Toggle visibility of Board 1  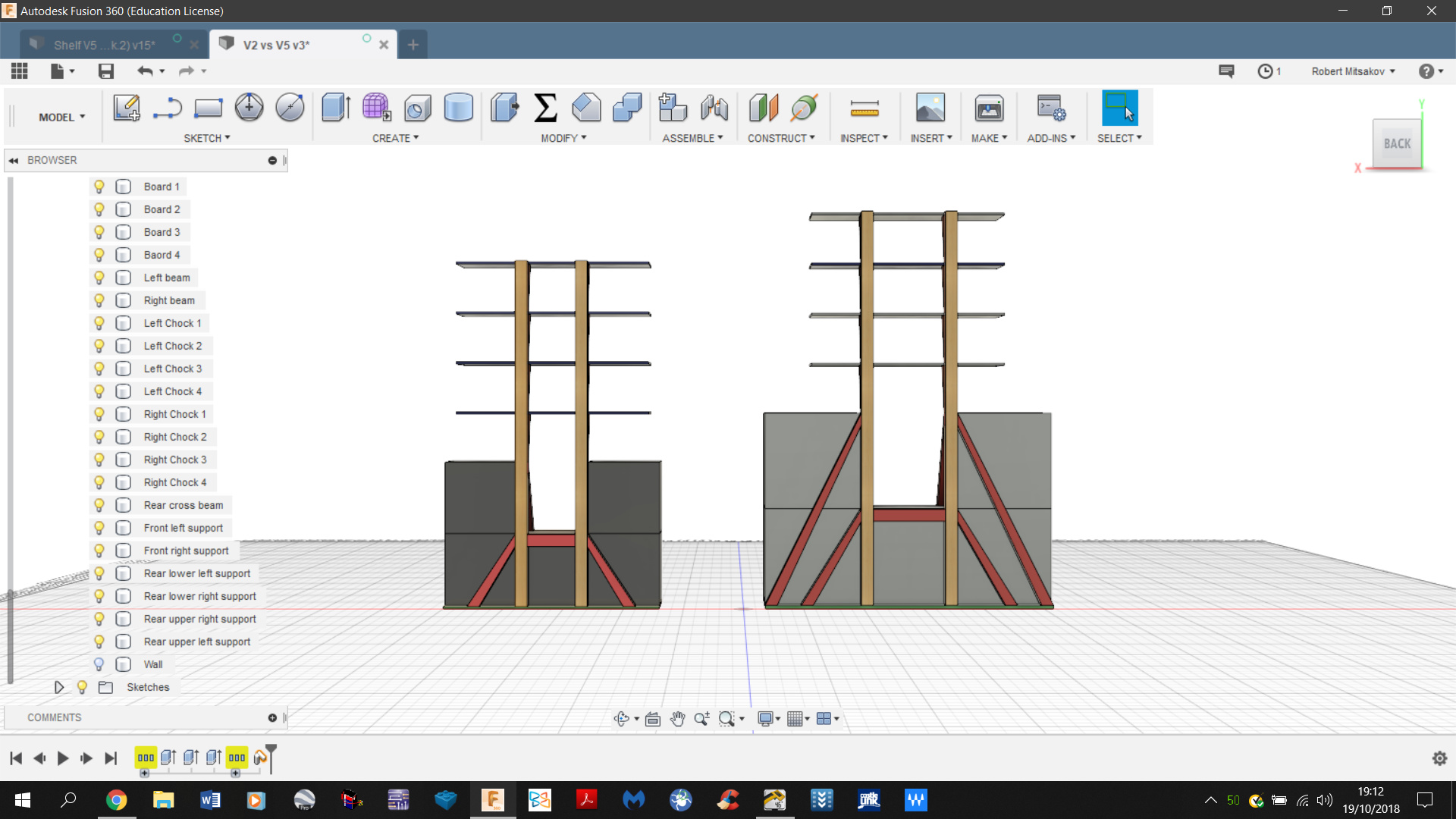point(99,187)
